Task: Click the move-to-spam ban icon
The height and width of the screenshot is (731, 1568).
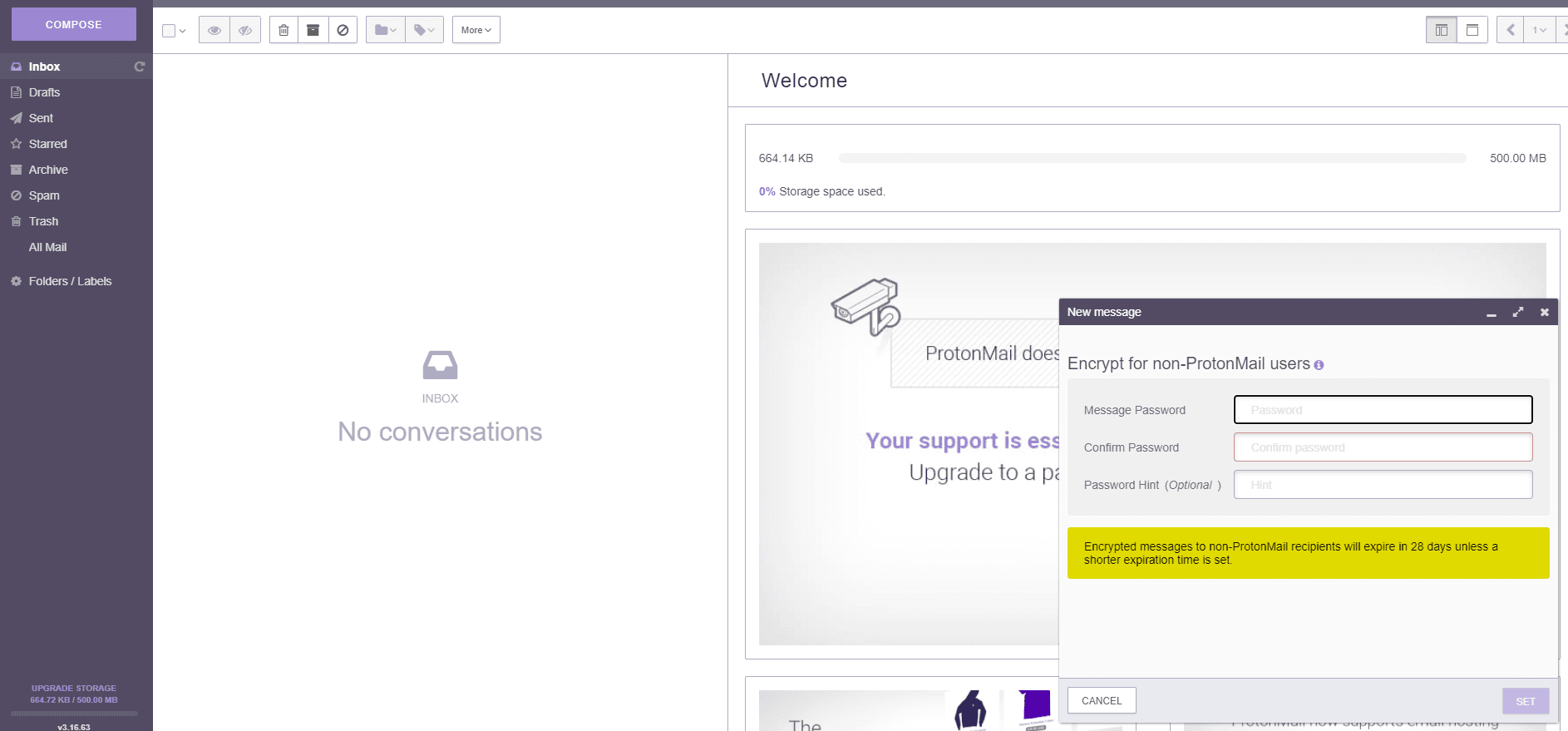Action: click(343, 30)
